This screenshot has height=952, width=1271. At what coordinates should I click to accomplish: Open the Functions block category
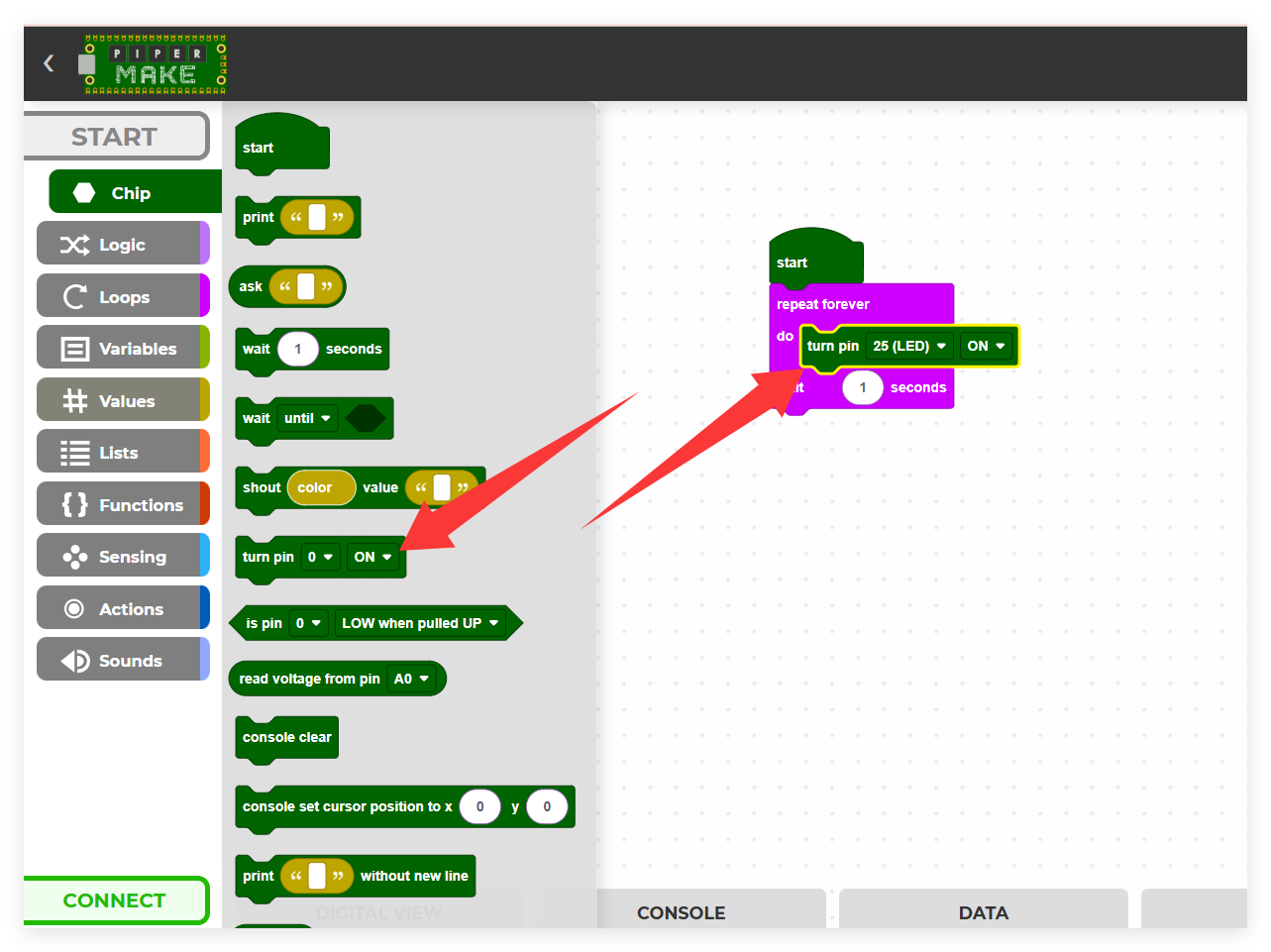click(x=123, y=503)
